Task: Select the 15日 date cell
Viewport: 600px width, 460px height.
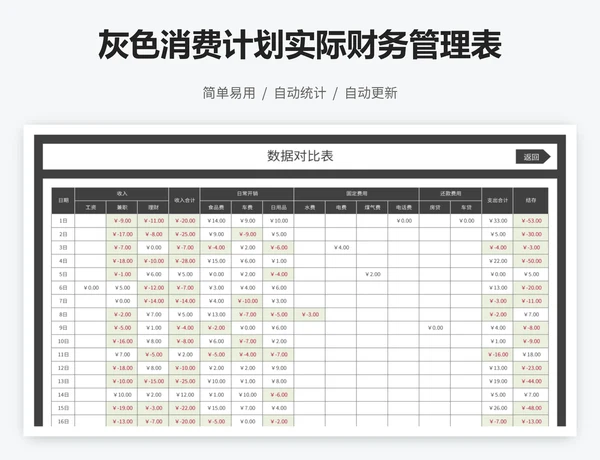Action: [x=64, y=408]
